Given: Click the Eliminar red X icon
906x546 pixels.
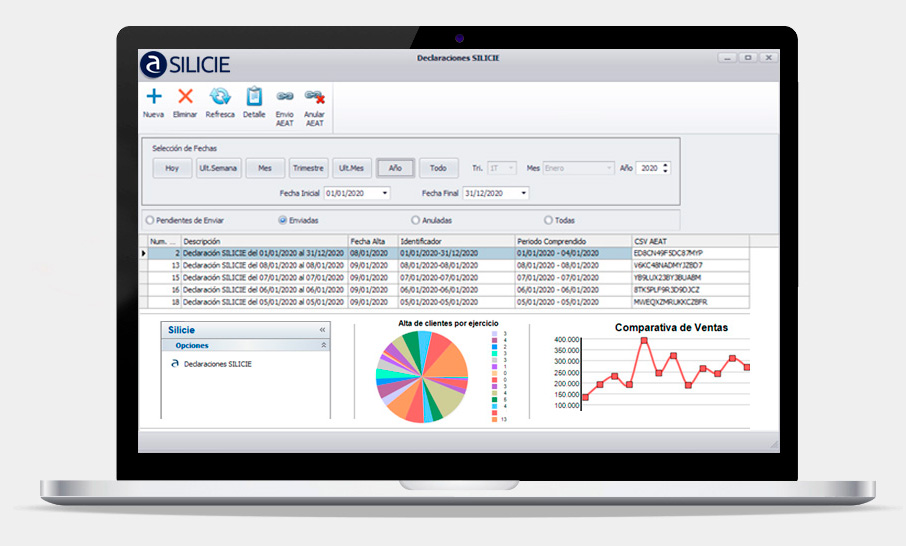Looking at the screenshot, I should [185, 97].
